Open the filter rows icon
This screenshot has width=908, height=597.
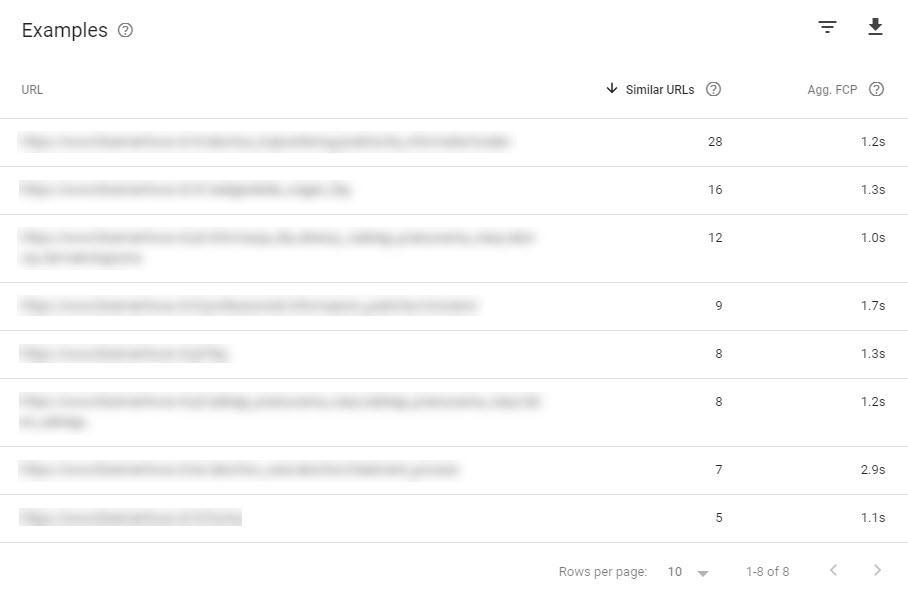827,27
